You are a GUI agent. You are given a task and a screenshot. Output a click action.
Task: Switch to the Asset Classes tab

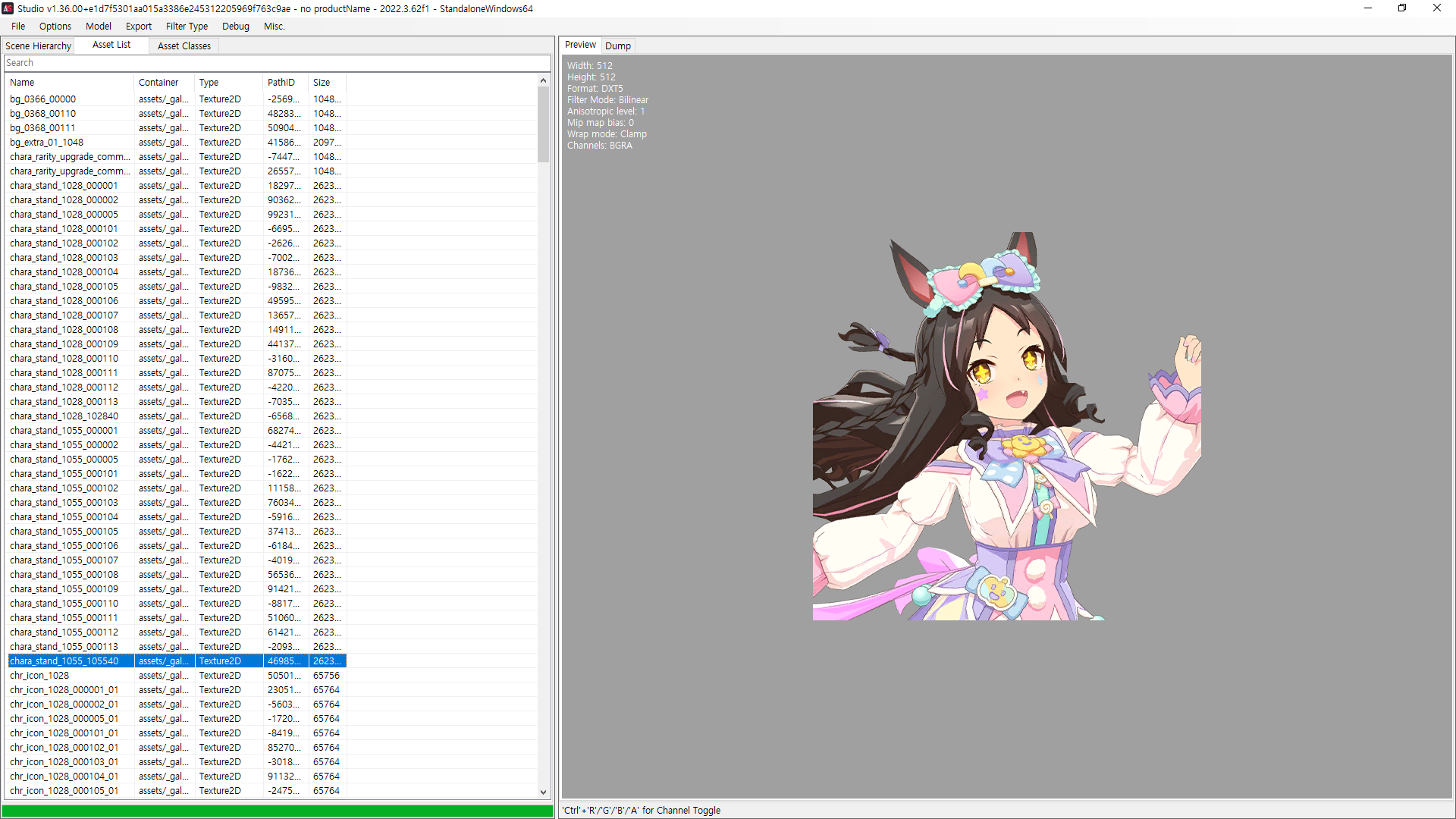pyautogui.click(x=184, y=45)
